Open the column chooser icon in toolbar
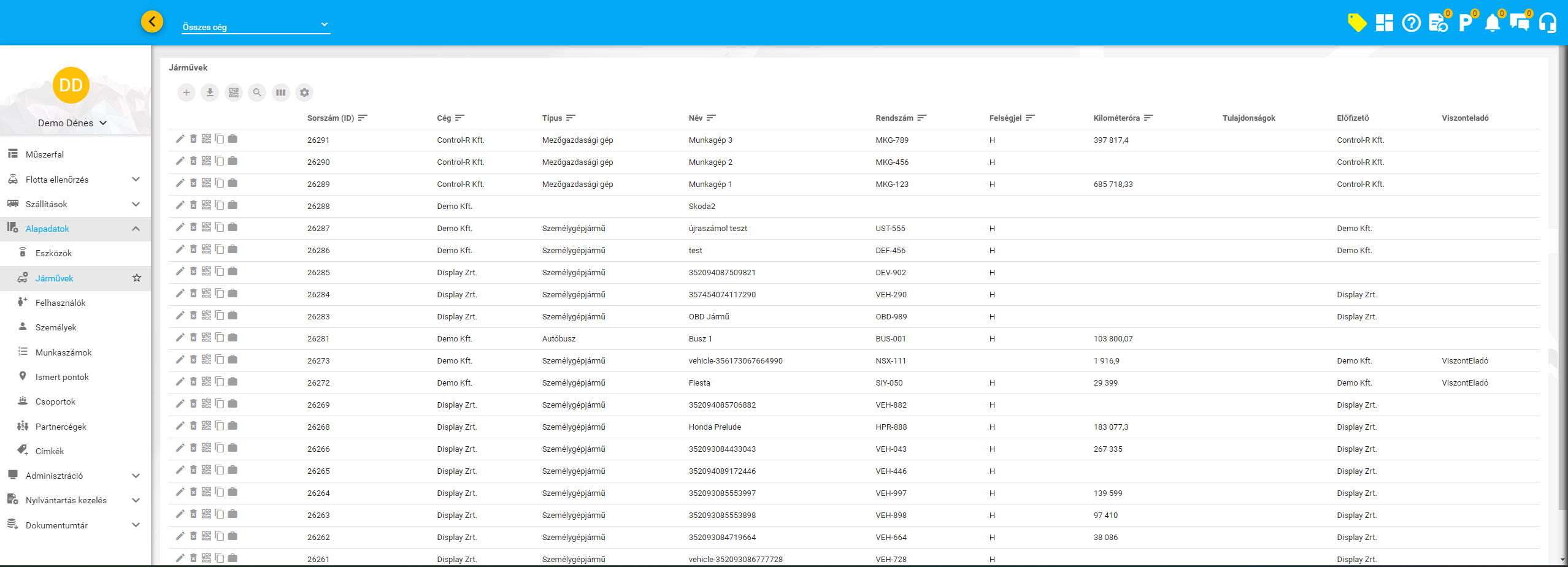The image size is (1568, 567). tap(281, 93)
